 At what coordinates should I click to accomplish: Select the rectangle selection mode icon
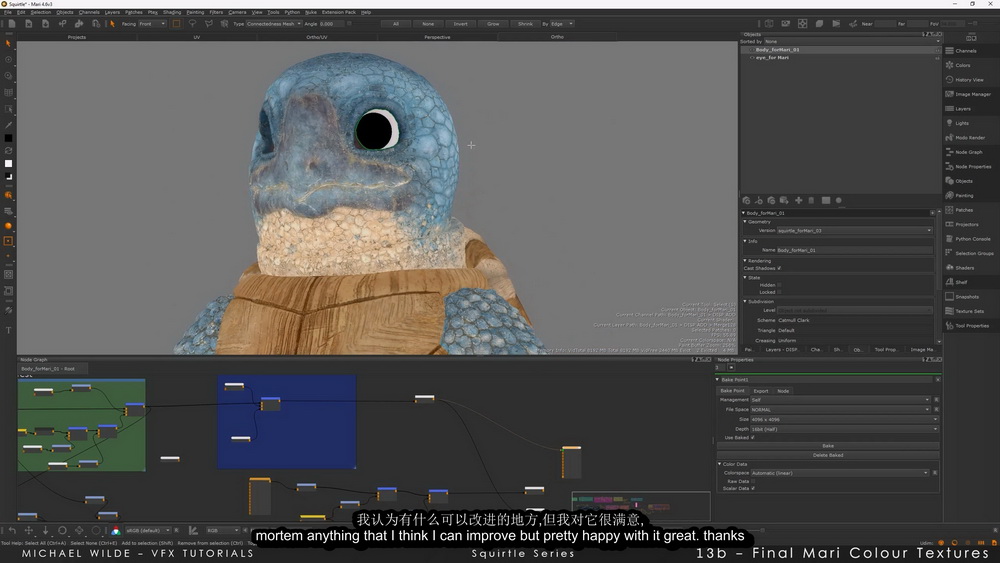177,24
